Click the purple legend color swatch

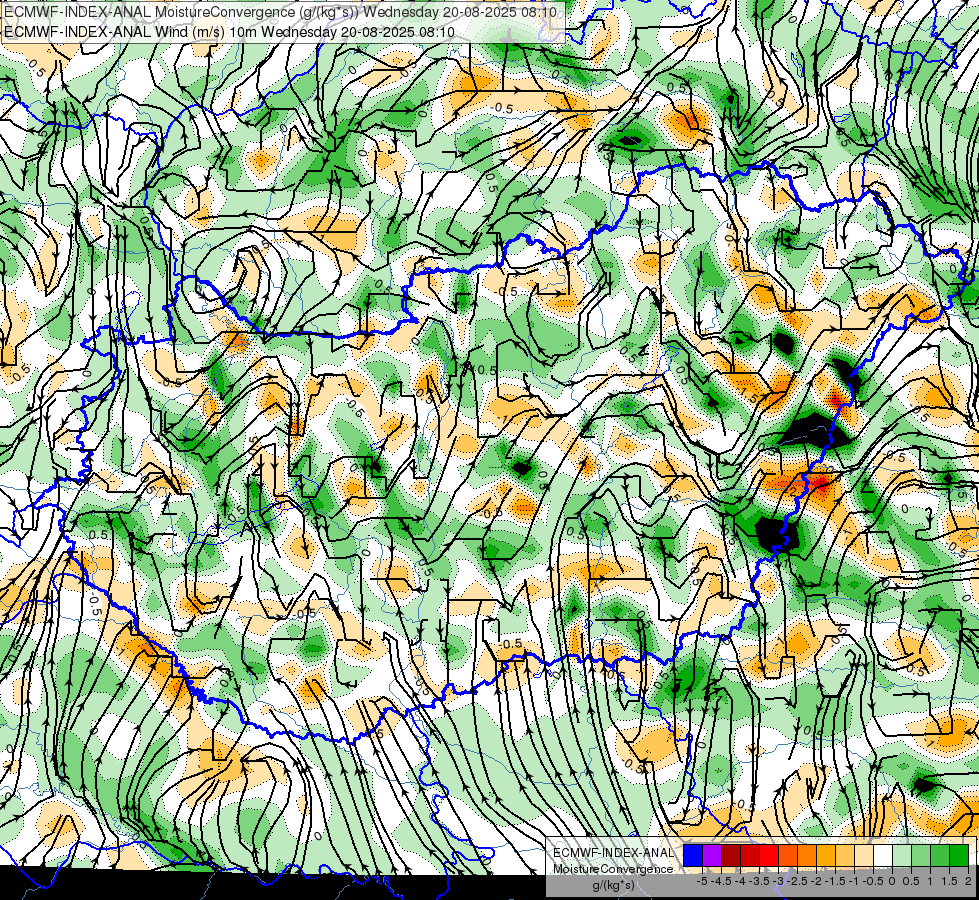pyautogui.click(x=712, y=855)
